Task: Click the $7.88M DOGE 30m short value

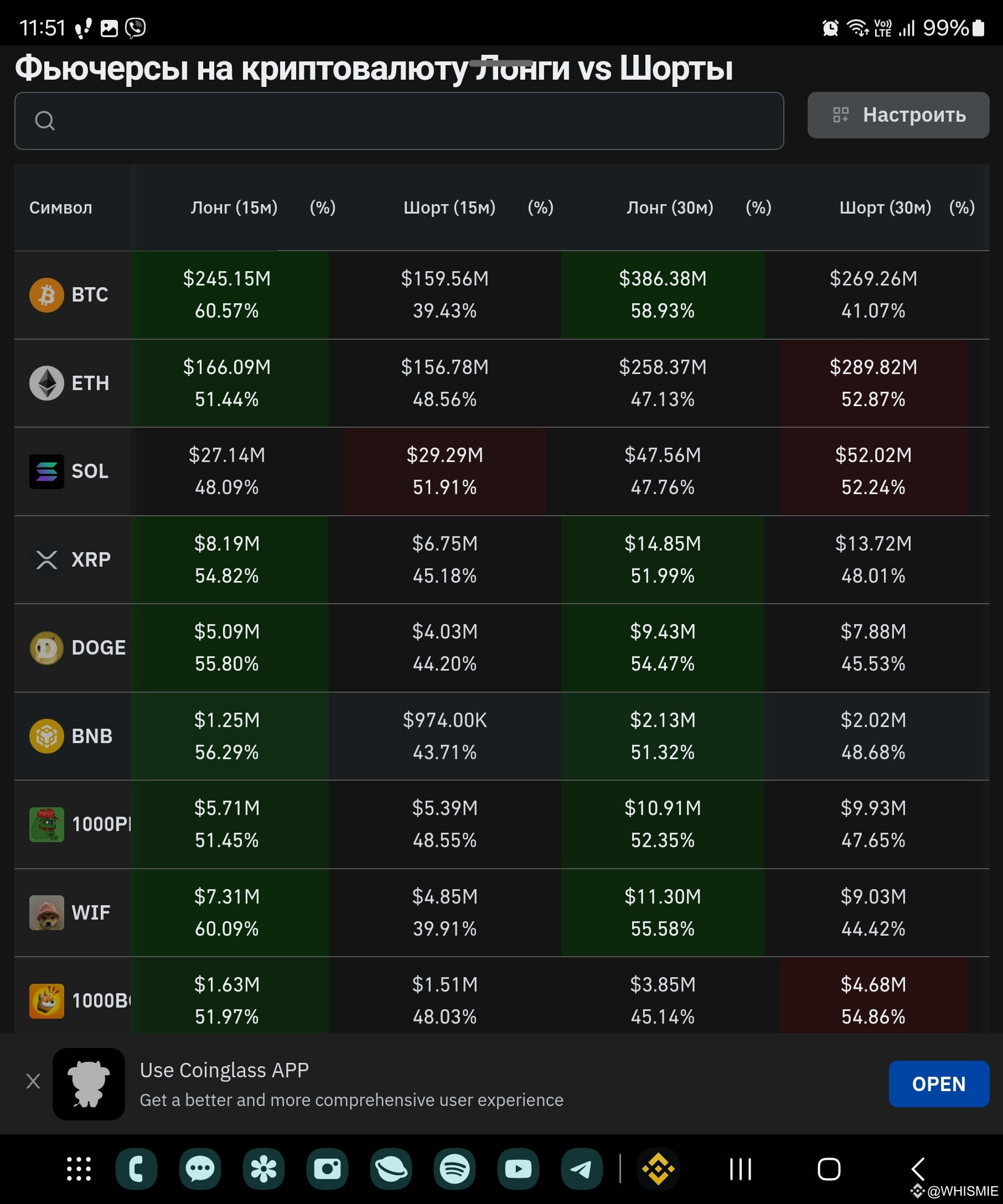Action: (x=873, y=632)
